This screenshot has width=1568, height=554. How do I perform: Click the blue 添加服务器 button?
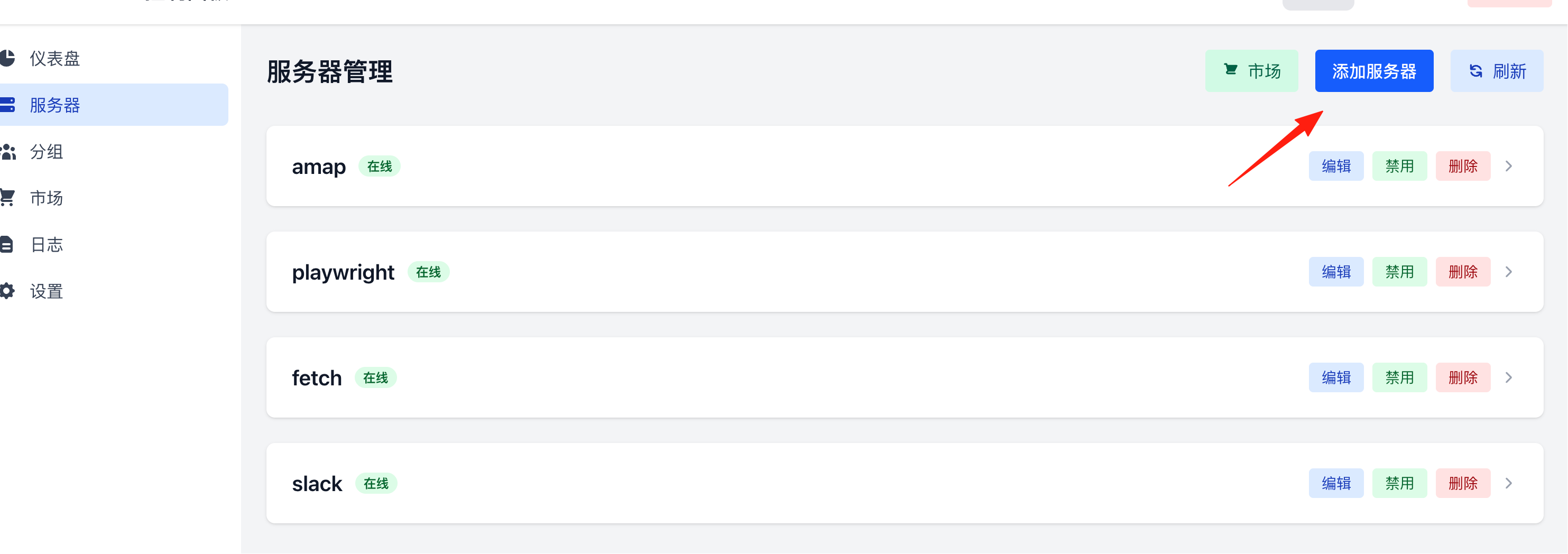coord(1374,71)
